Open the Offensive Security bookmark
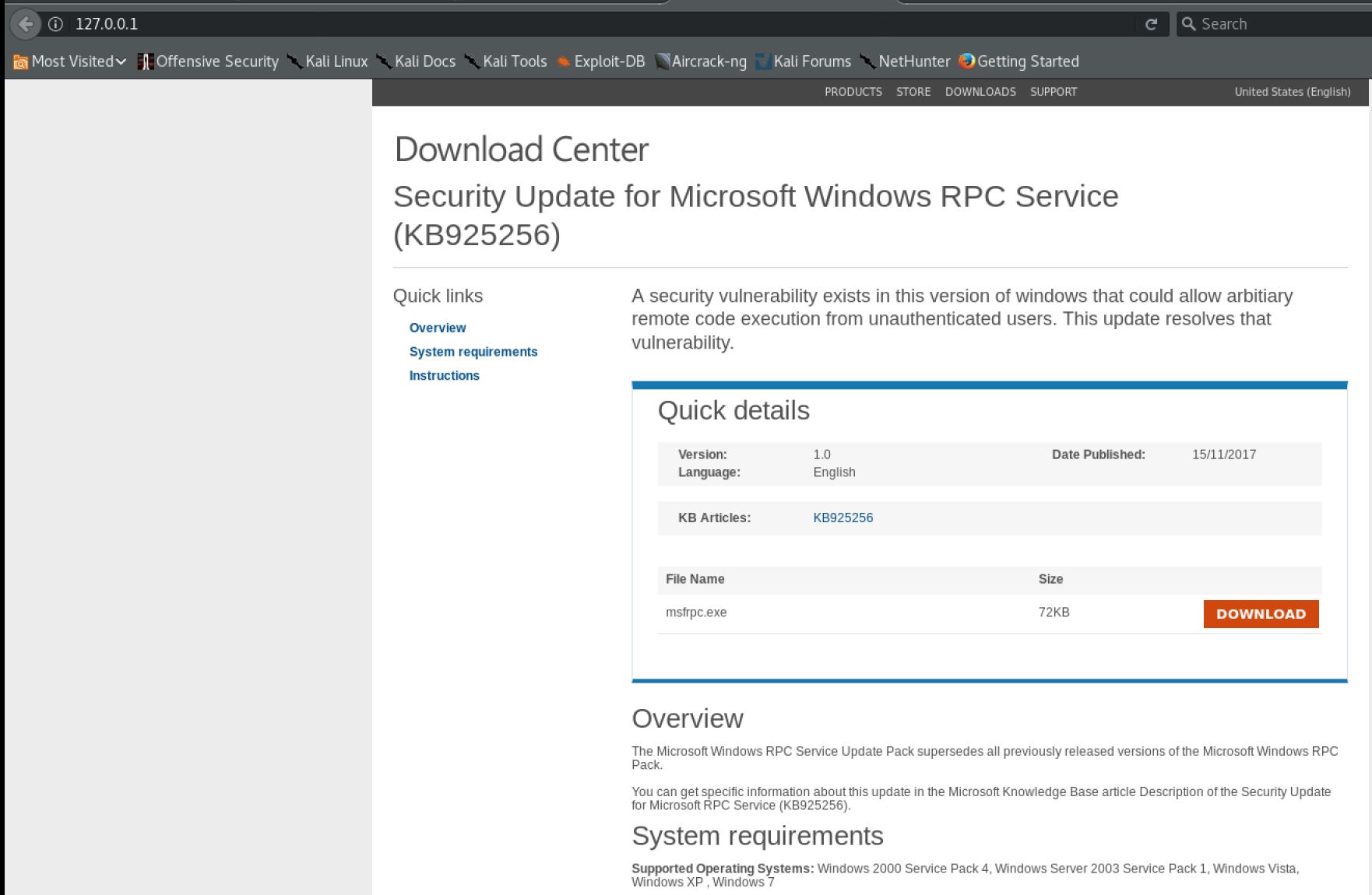 coord(208,61)
